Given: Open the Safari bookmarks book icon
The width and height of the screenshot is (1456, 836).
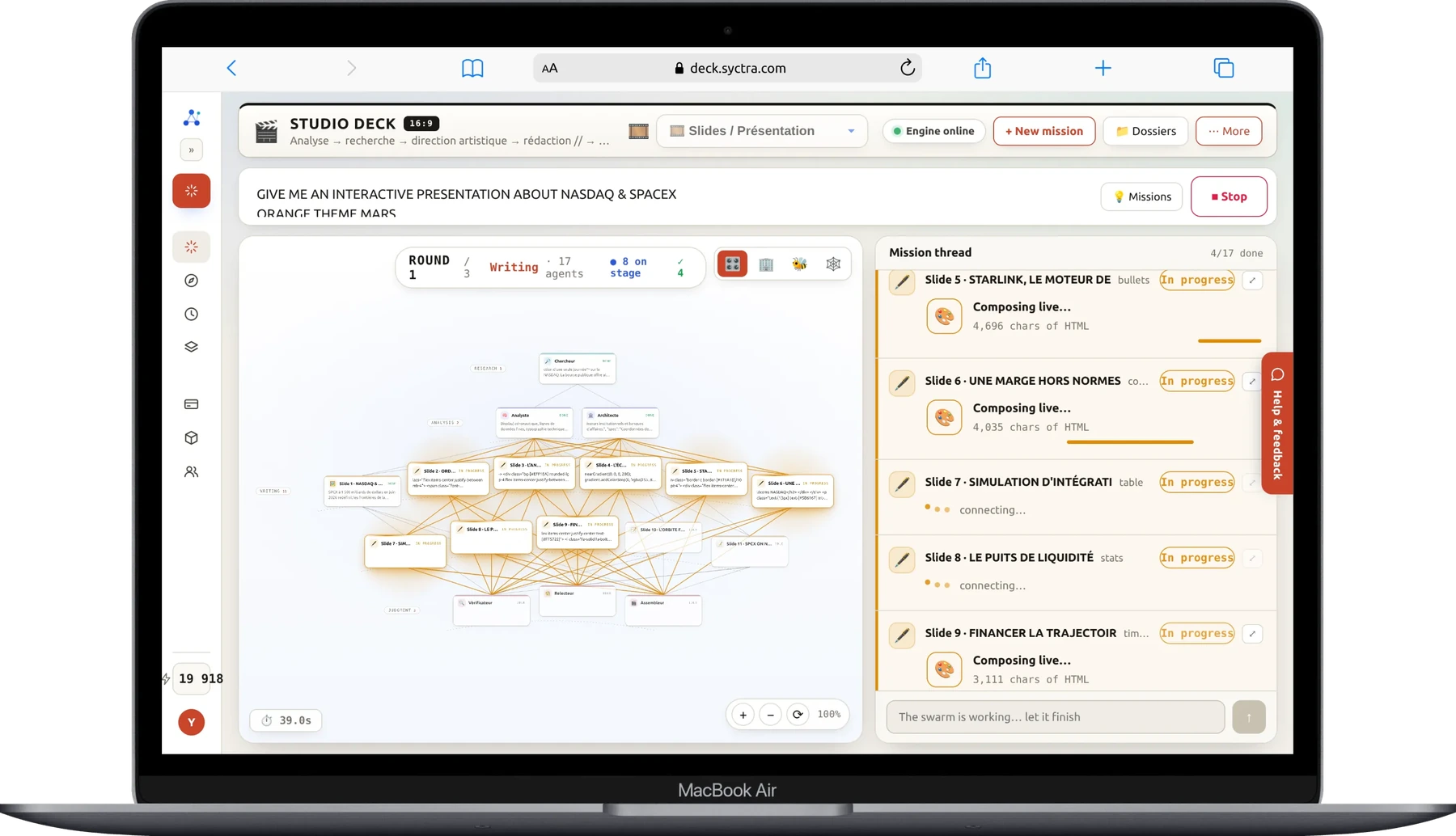Looking at the screenshot, I should click(x=472, y=68).
